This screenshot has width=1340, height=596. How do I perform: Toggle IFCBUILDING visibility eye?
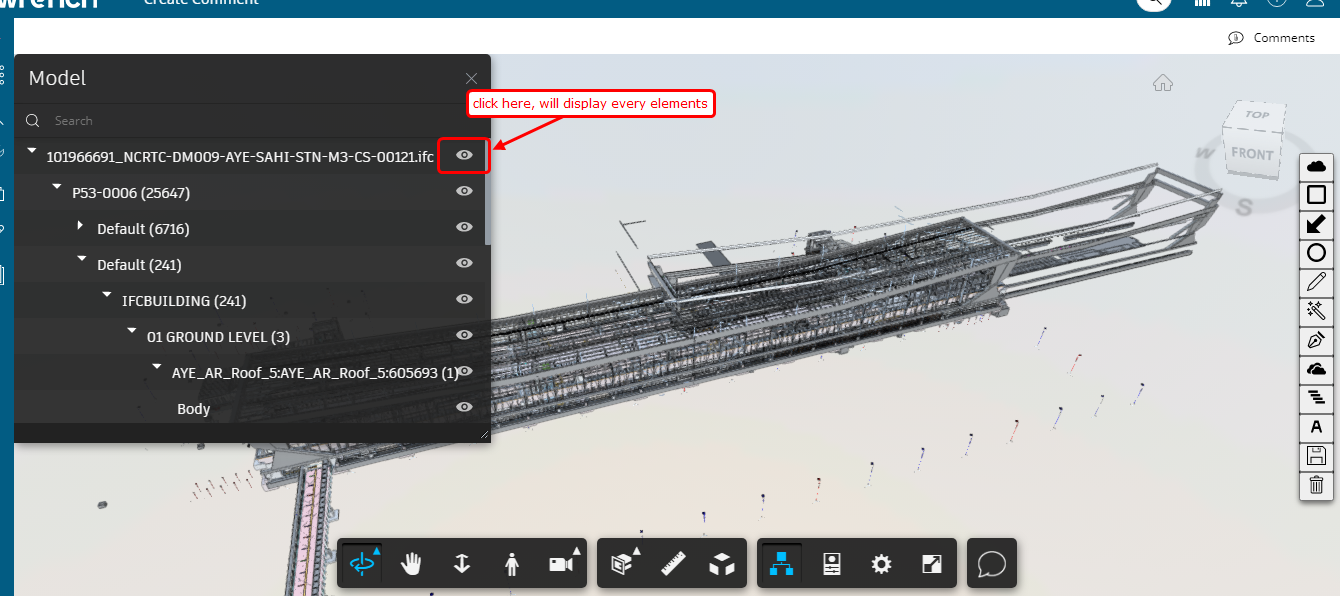pos(463,299)
